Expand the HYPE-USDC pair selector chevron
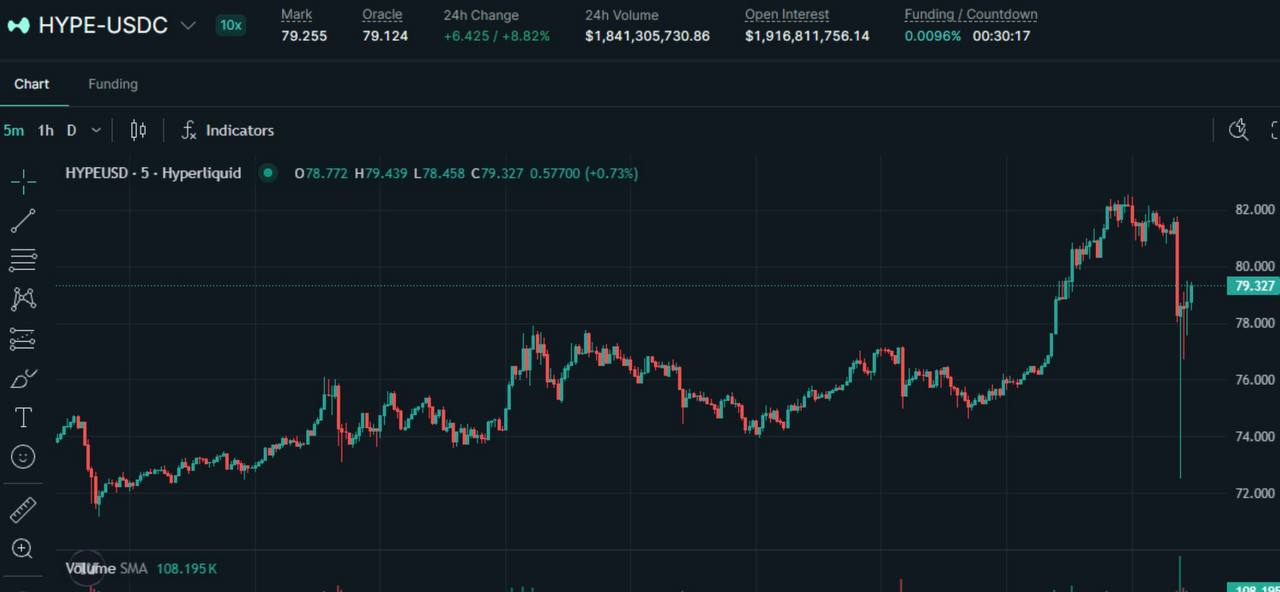Screen dimensions: 1280x592 (187, 26)
